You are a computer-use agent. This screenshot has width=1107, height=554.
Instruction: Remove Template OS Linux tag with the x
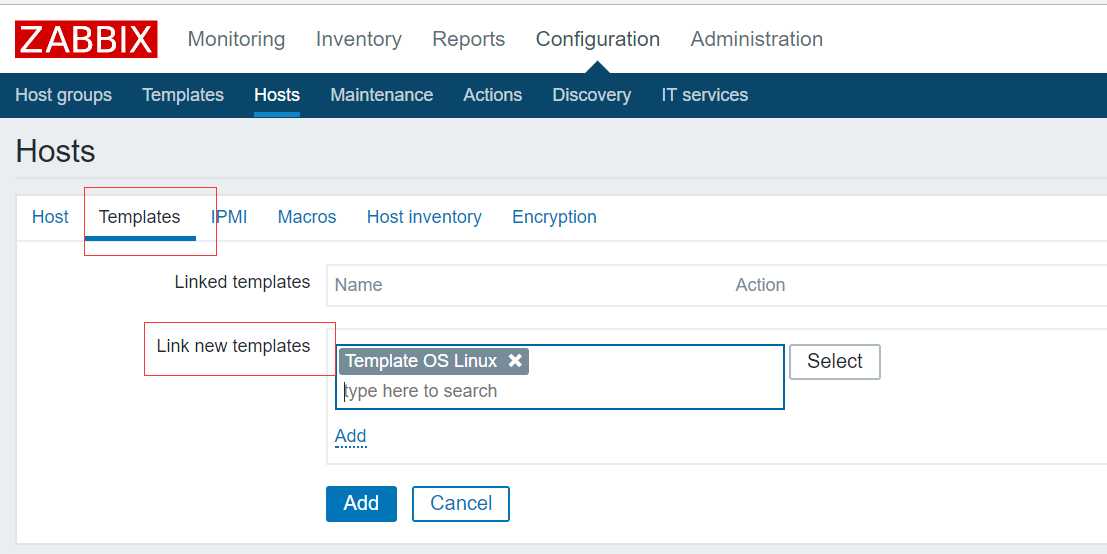(x=515, y=361)
